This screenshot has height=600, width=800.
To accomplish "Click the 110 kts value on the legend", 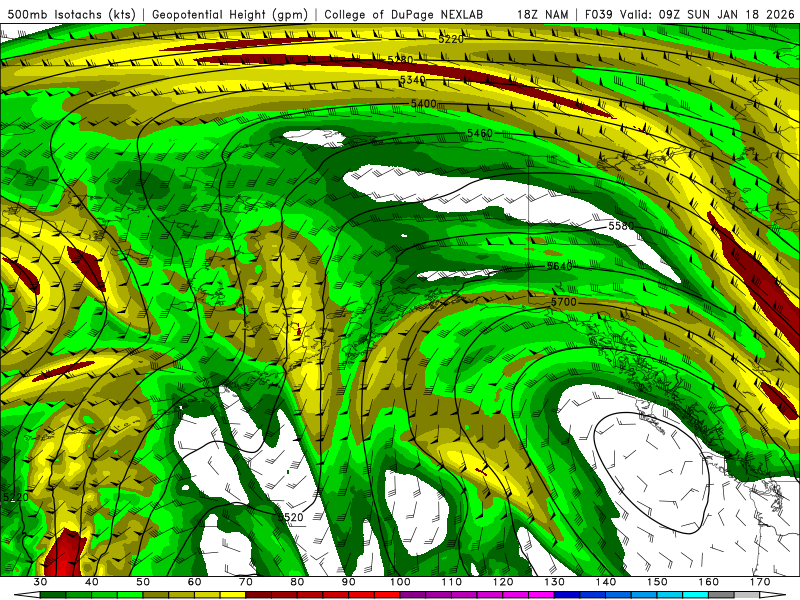I will point(452,582).
